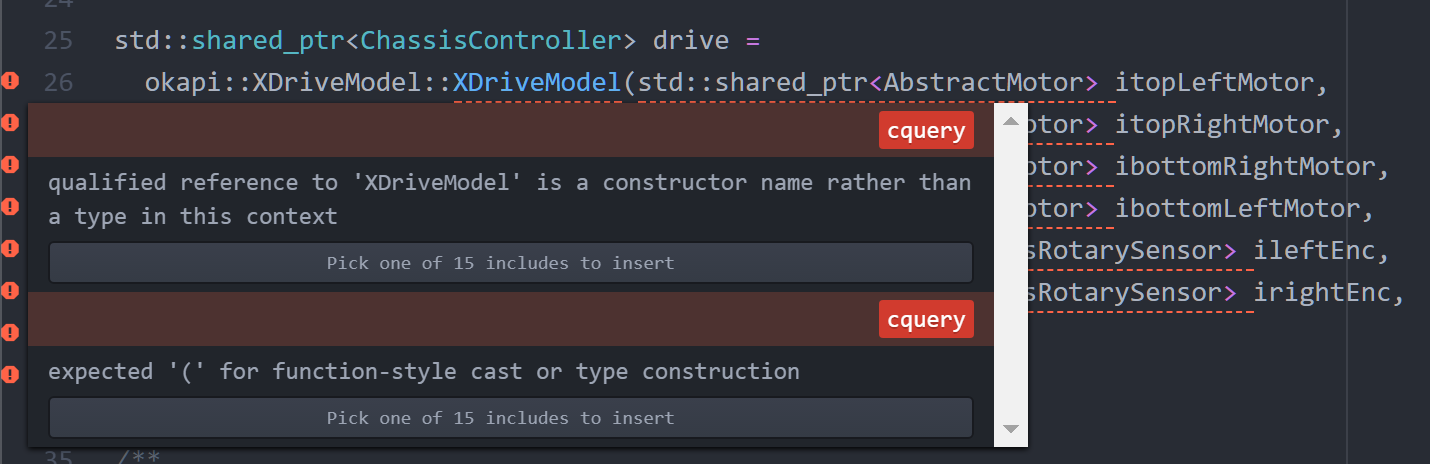This screenshot has width=1430, height=464.
Task: Pick an include for the constructor name error
Action: pyautogui.click(x=510, y=263)
